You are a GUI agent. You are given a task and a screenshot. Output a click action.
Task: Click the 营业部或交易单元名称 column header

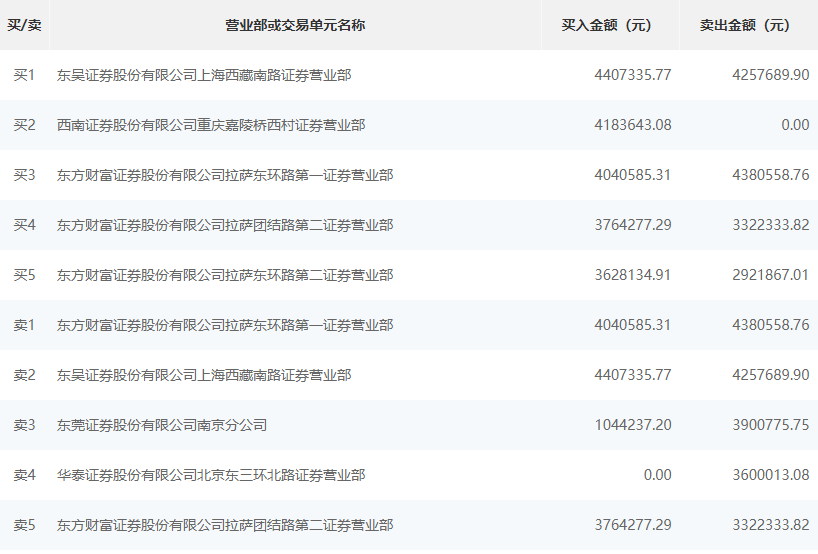[295, 25]
